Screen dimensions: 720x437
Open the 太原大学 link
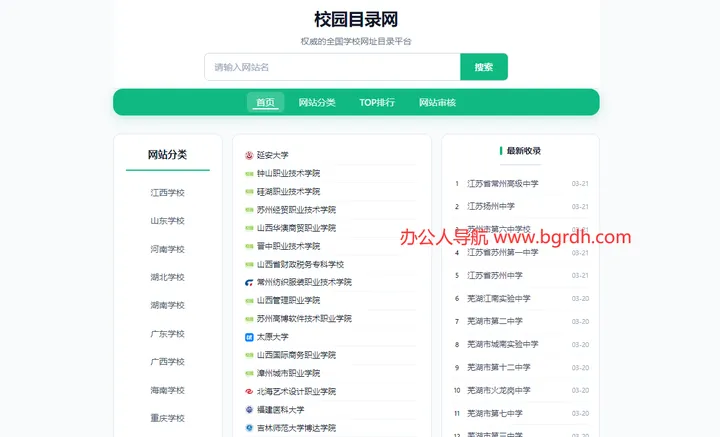pyautogui.click(x=273, y=337)
